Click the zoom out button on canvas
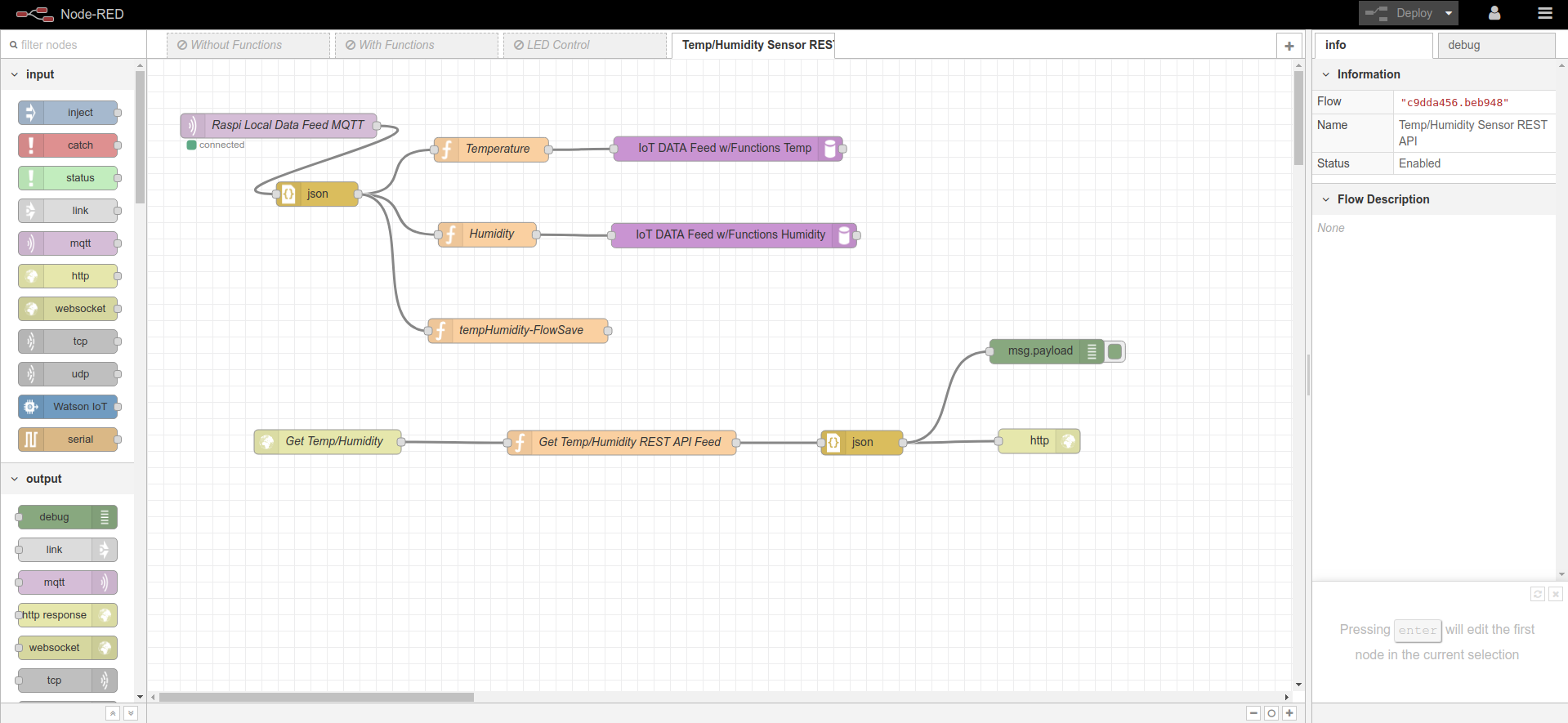 pos(1253,713)
